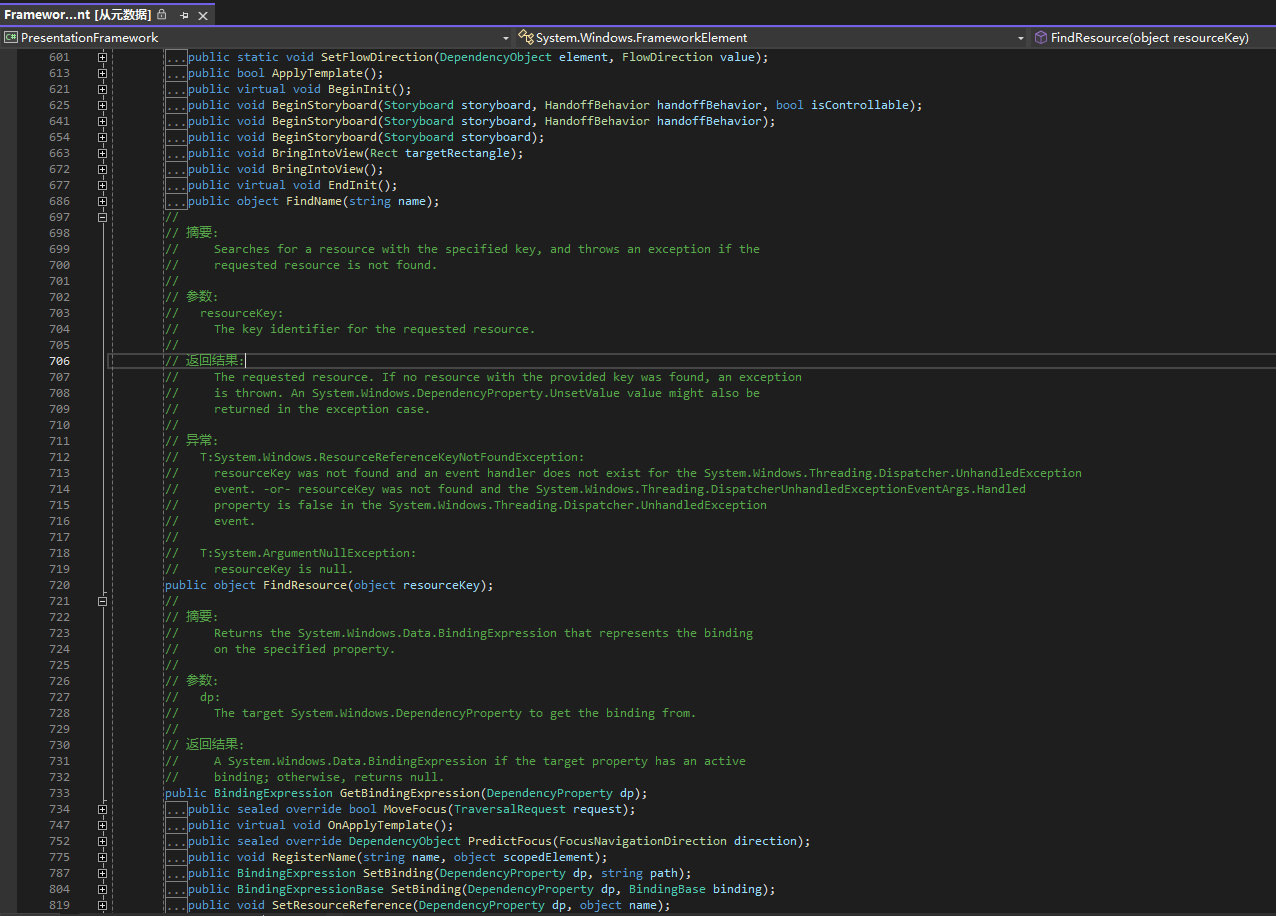Viewport: 1276px width, 916px height.
Task: Toggle the pin icon to keep the tab open
Action: click(x=186, y=15)
